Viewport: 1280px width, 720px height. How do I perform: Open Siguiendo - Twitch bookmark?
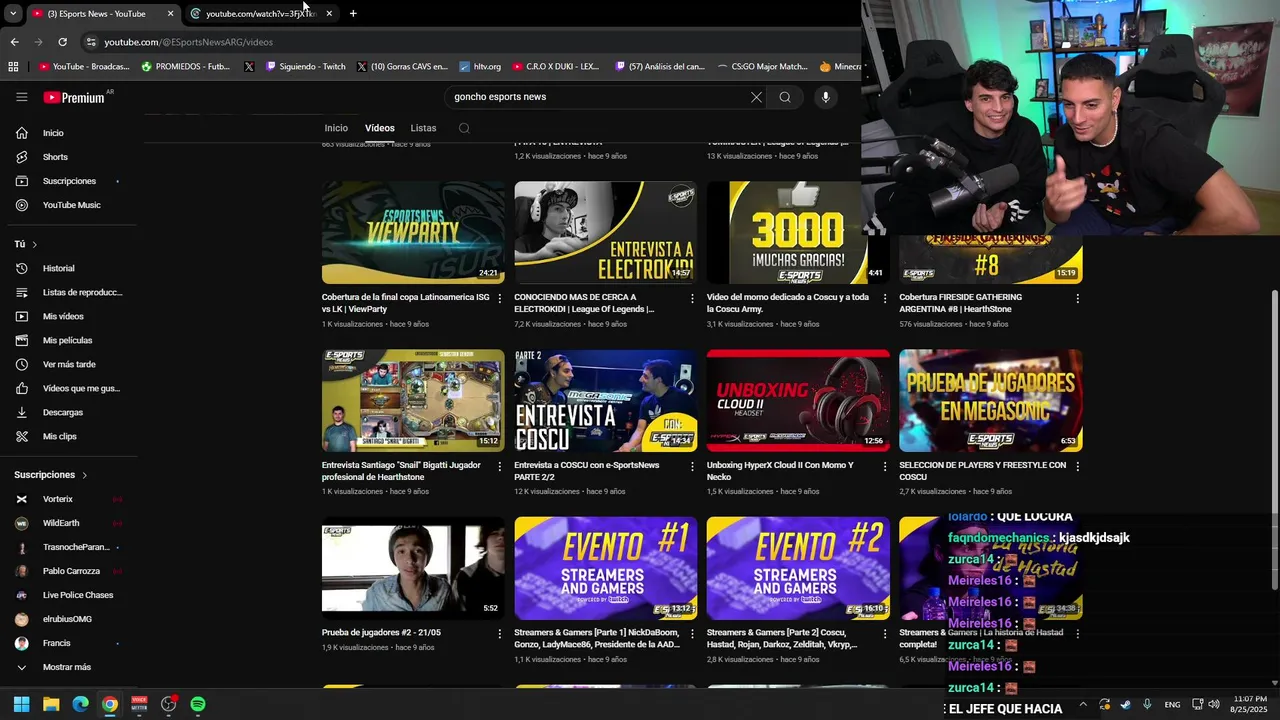pos(305,67)
